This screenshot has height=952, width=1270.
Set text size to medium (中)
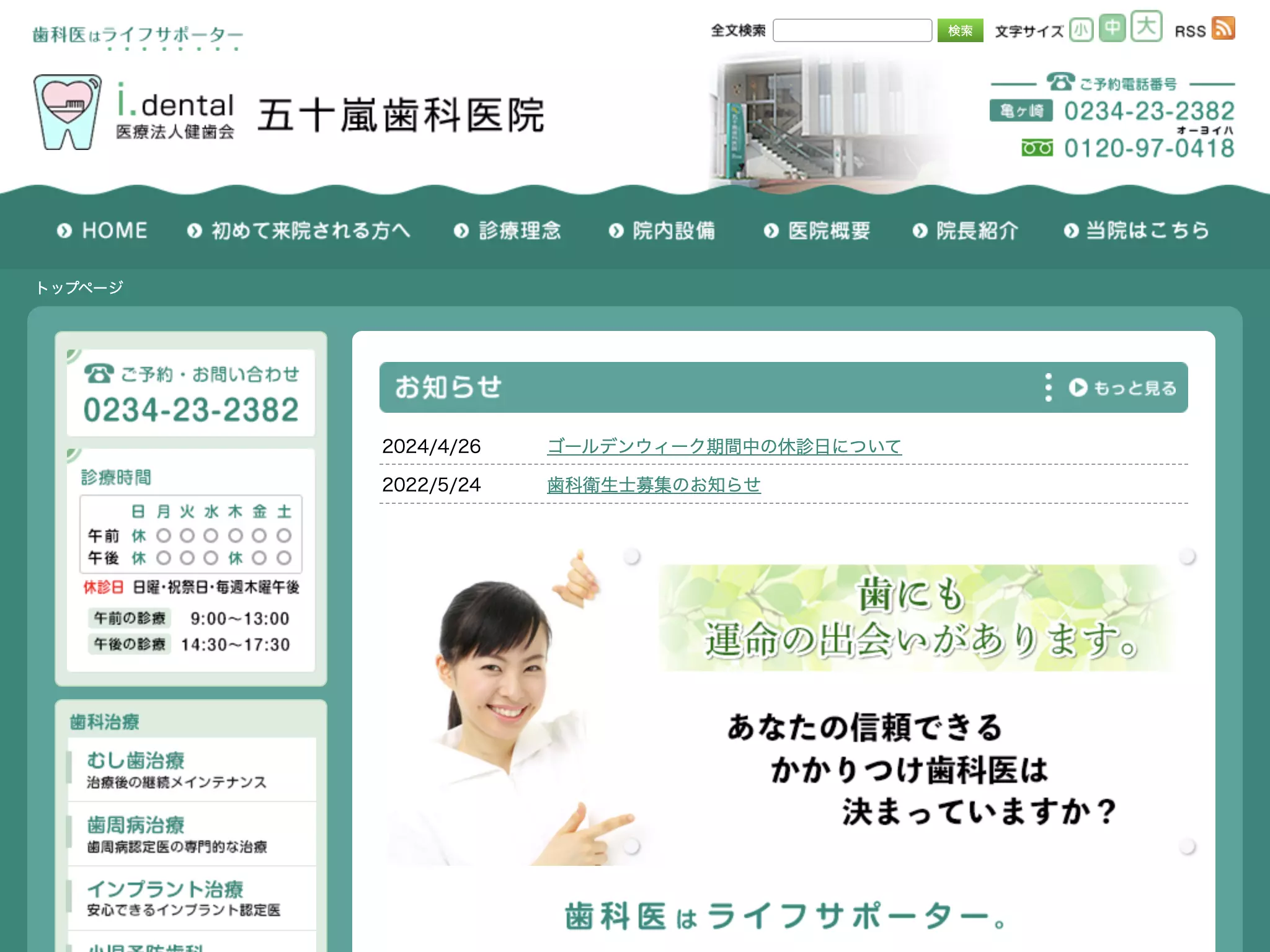point(1112,28)
